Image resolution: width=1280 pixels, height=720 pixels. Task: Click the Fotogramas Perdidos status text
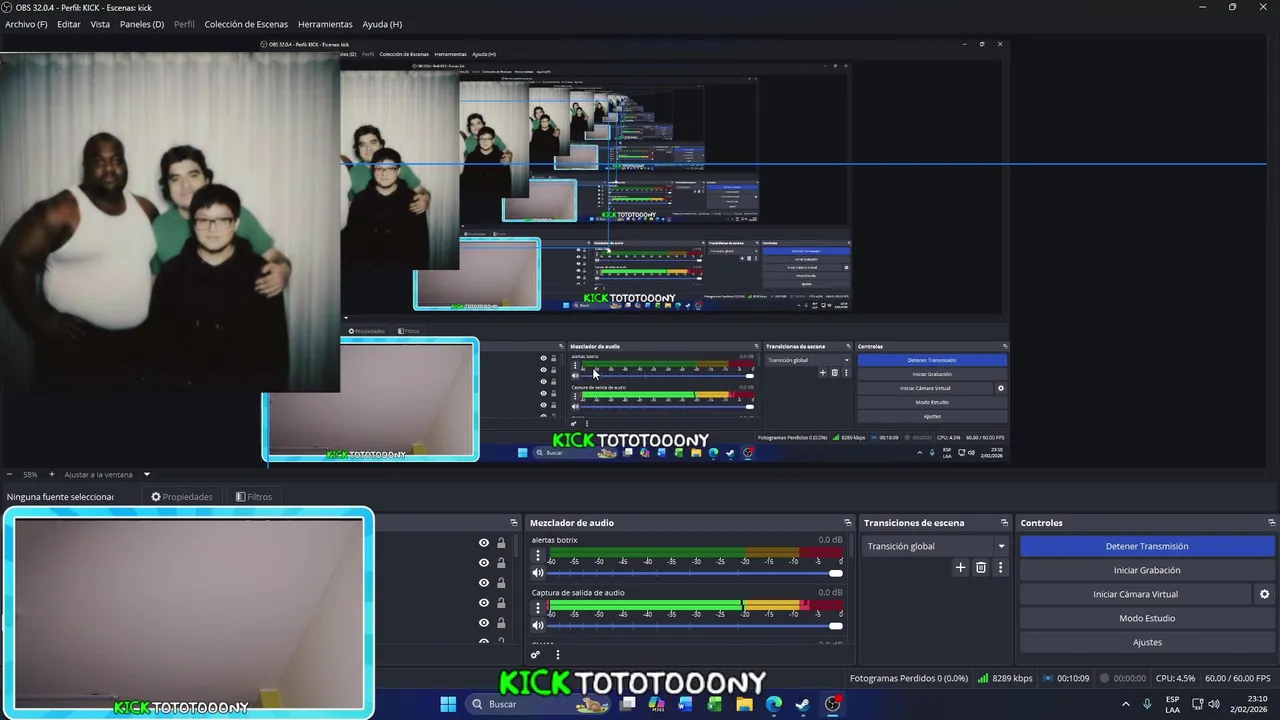(908, 678)
